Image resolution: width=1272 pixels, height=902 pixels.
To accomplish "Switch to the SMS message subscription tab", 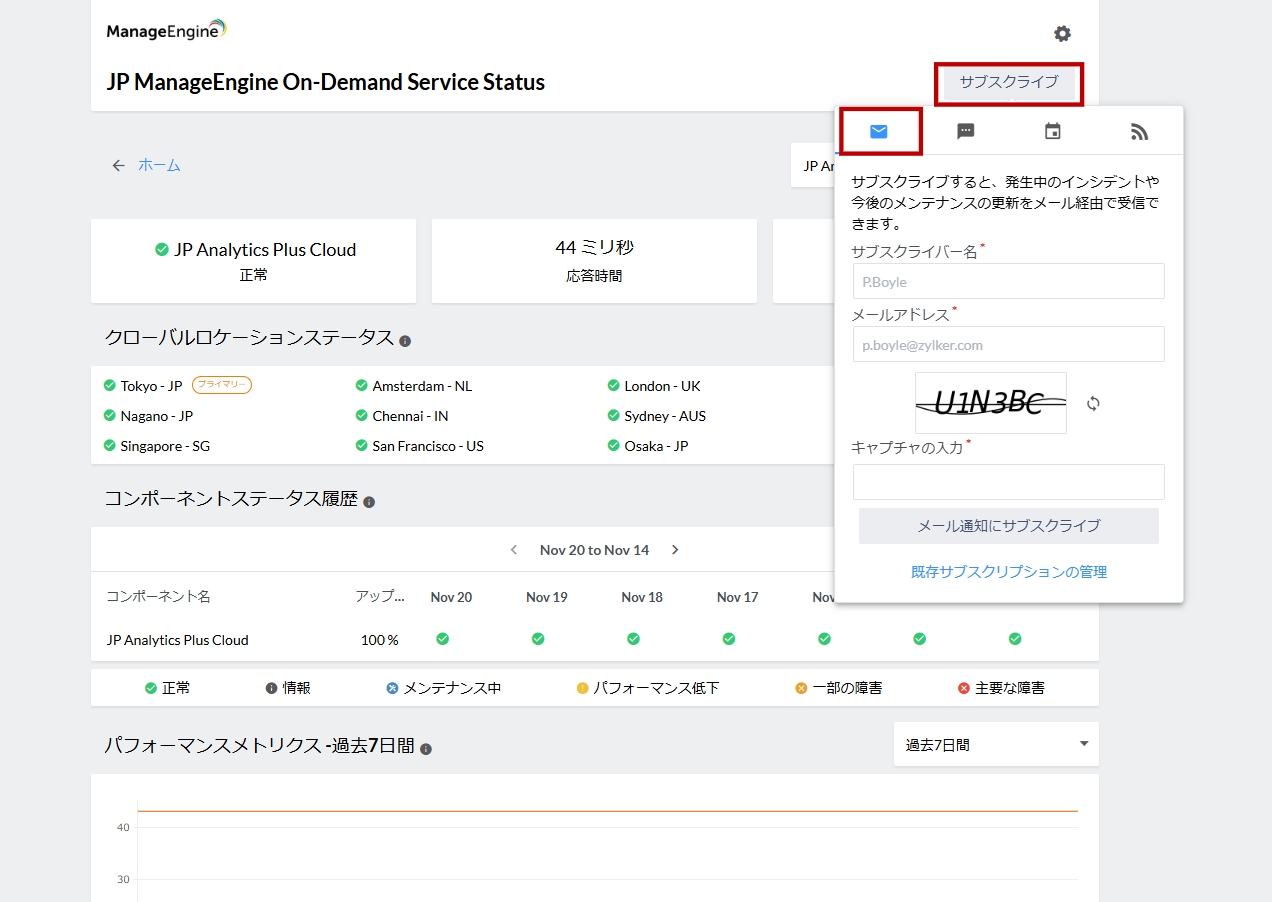I will [x=965, y=132].
